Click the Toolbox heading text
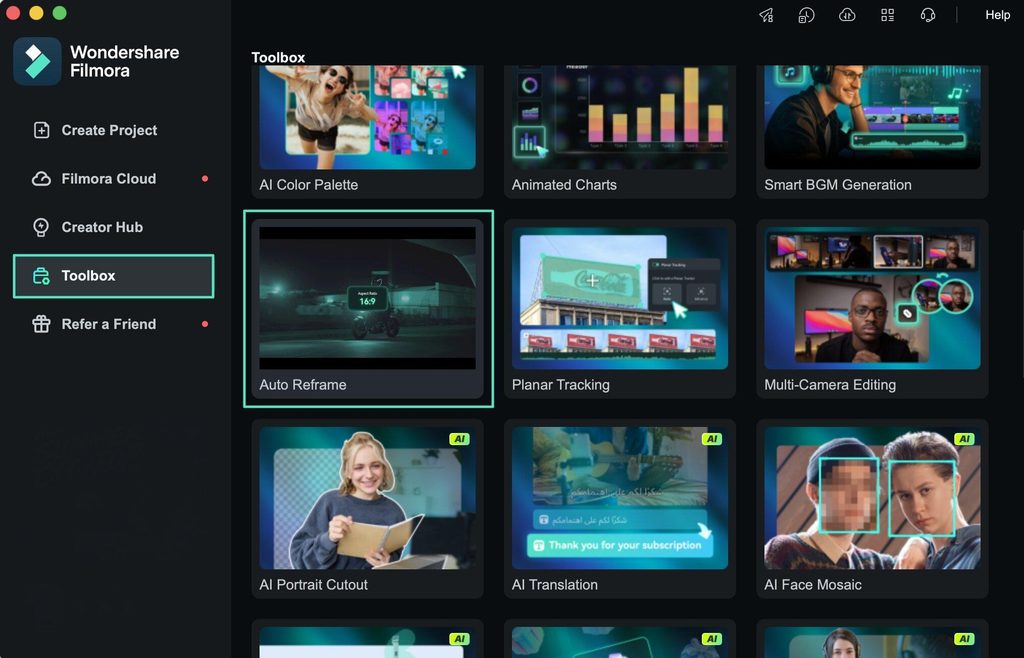 (278, 57)
